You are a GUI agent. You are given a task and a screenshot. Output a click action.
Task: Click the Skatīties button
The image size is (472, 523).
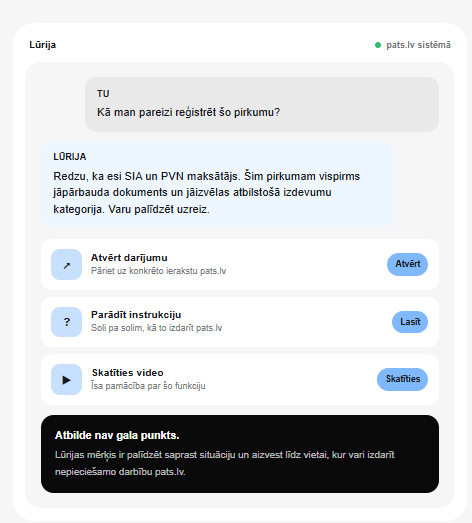pyautogui.click(x=402, y=379)
